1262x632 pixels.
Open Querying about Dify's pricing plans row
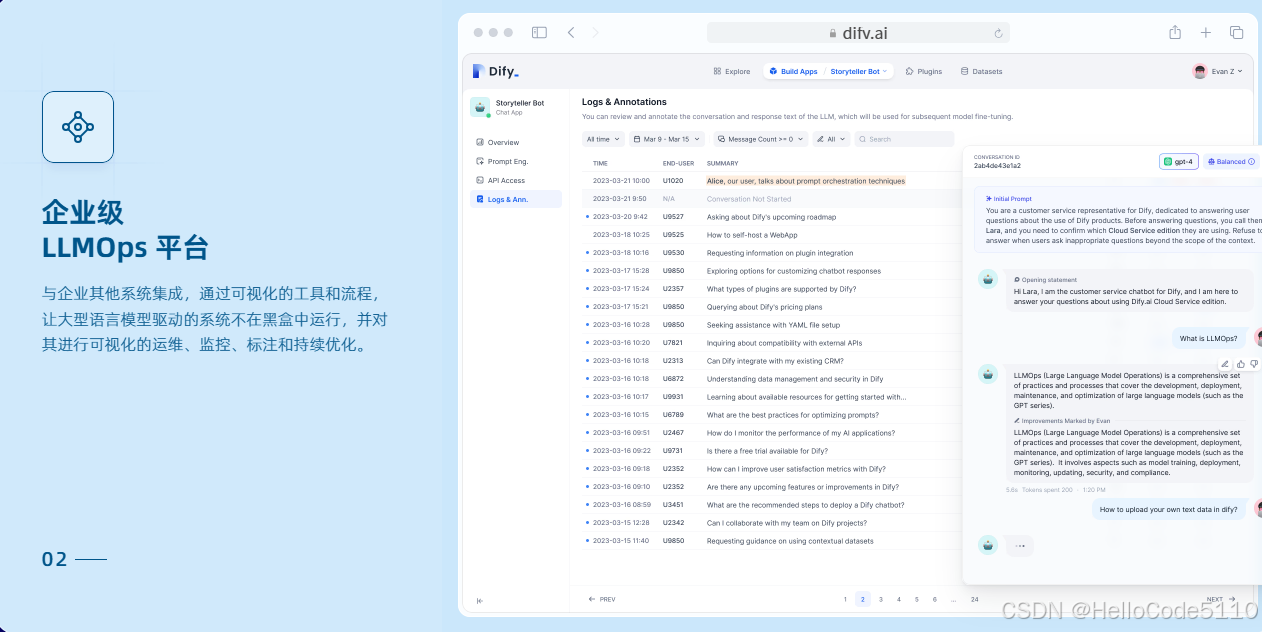pos(772,307)
